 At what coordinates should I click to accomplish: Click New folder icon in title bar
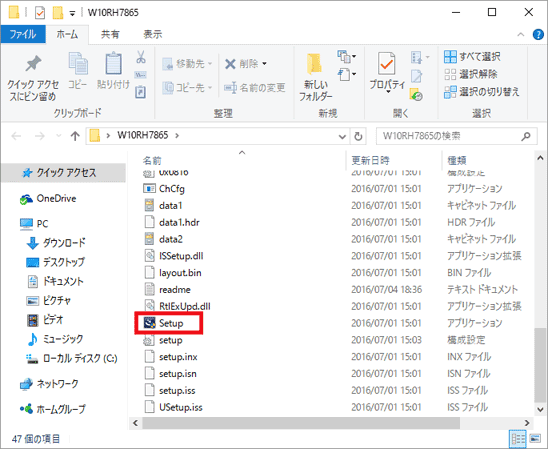tap(58, 13)
